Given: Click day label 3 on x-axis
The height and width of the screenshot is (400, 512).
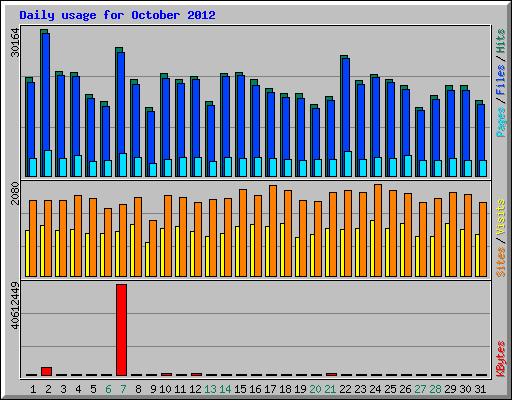Looking at the screenshot, I should coord(63,389).
